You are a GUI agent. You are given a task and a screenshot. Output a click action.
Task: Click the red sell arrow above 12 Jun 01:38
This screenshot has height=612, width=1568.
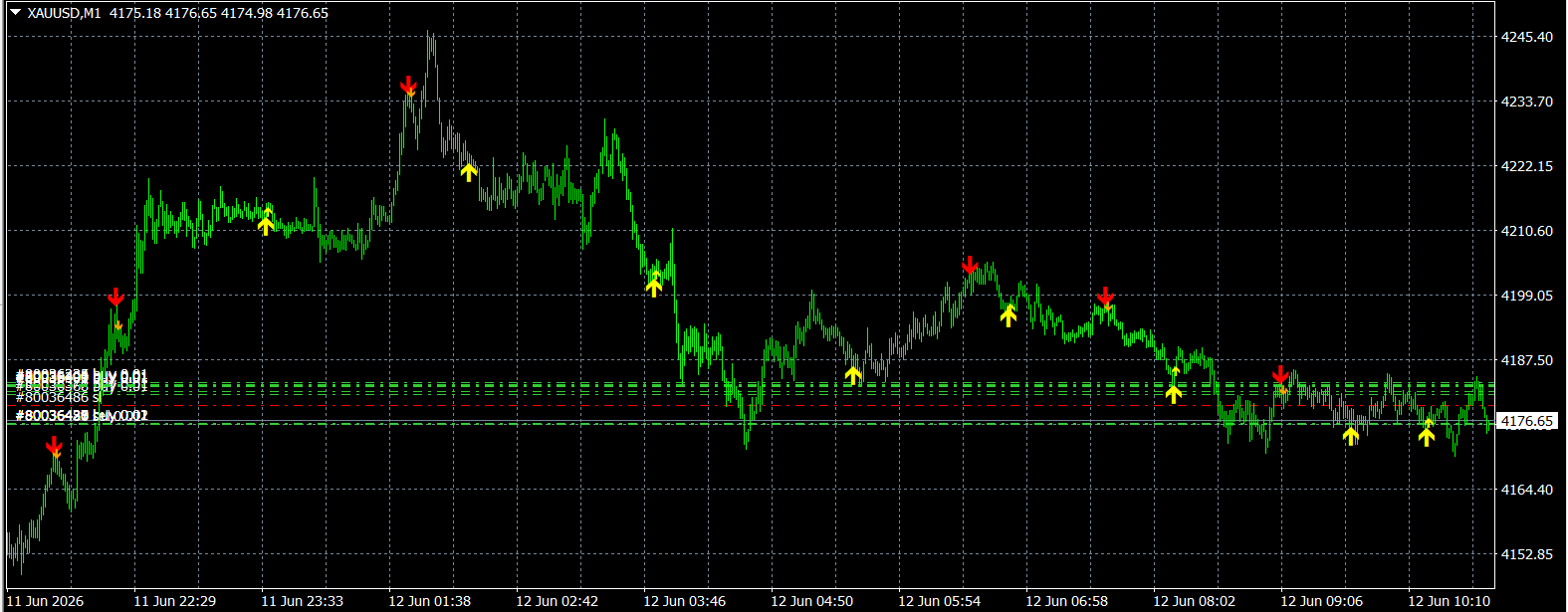(408, 86)
